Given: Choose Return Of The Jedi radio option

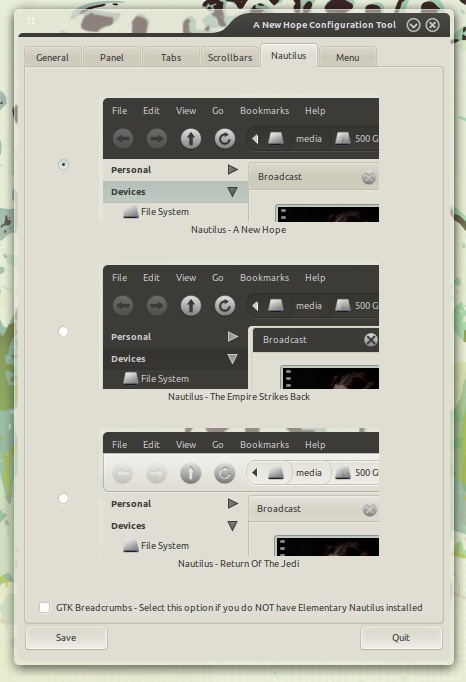Looking at the screenshot, I should click(x=64, y=498).
